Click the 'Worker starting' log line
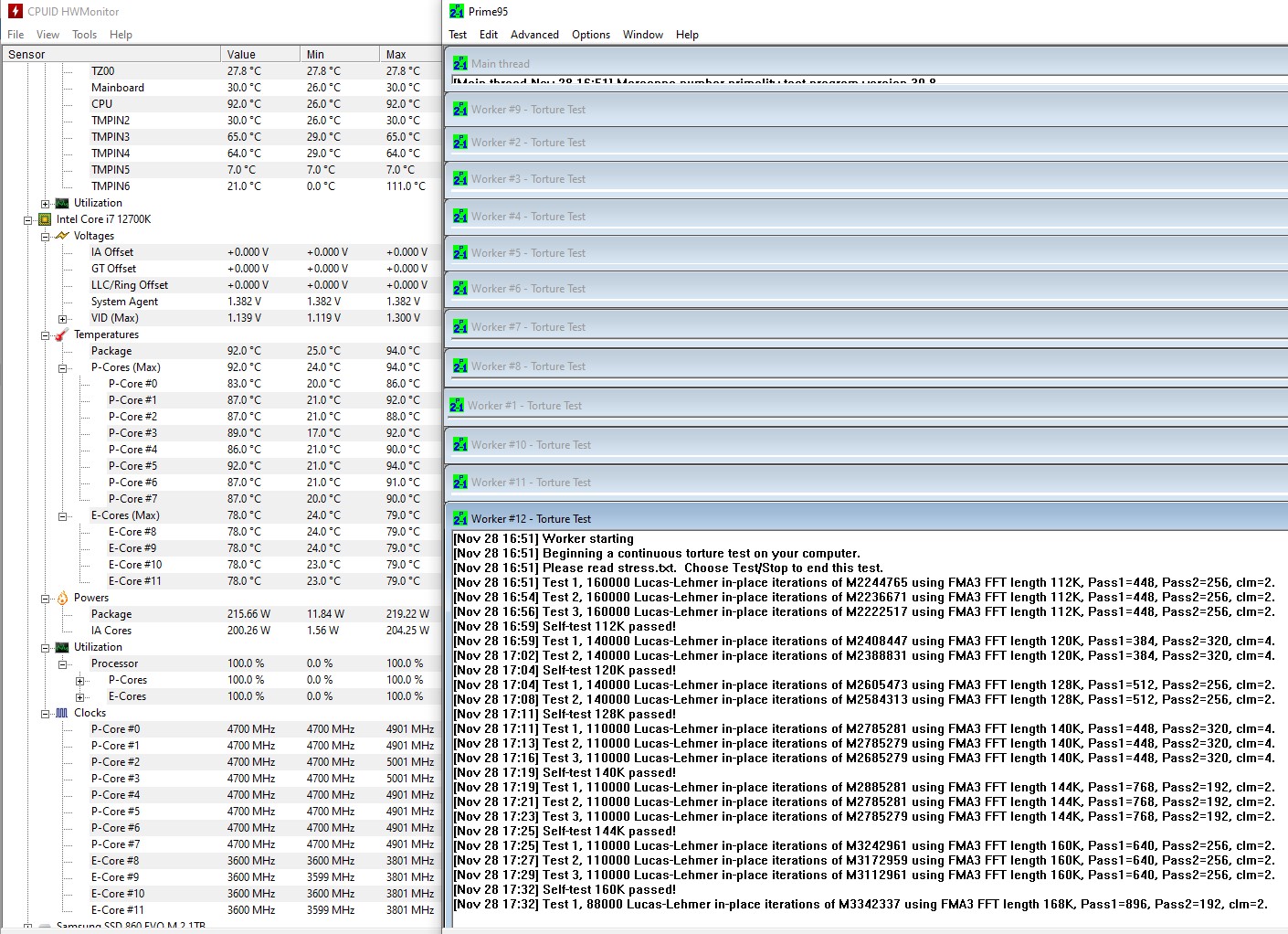 (x=544, y=538)
